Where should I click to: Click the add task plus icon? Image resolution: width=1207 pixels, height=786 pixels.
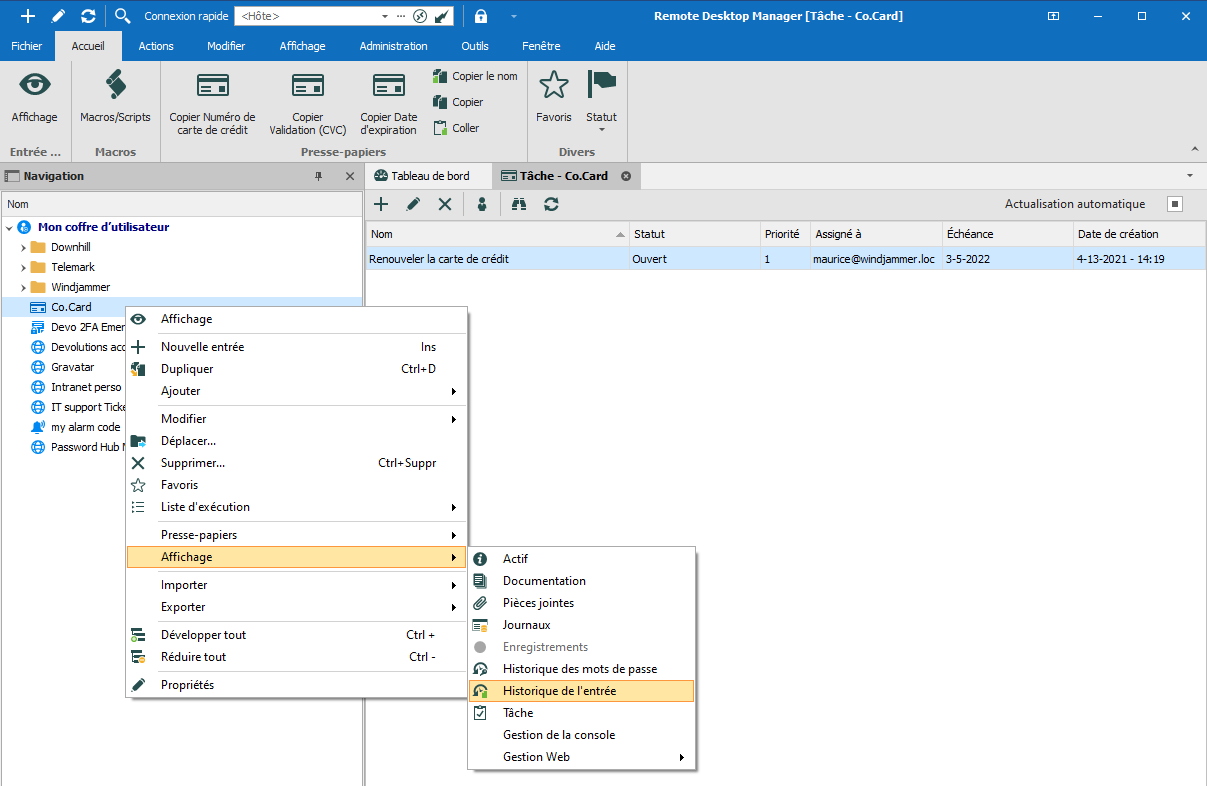(x=381, y=204)
